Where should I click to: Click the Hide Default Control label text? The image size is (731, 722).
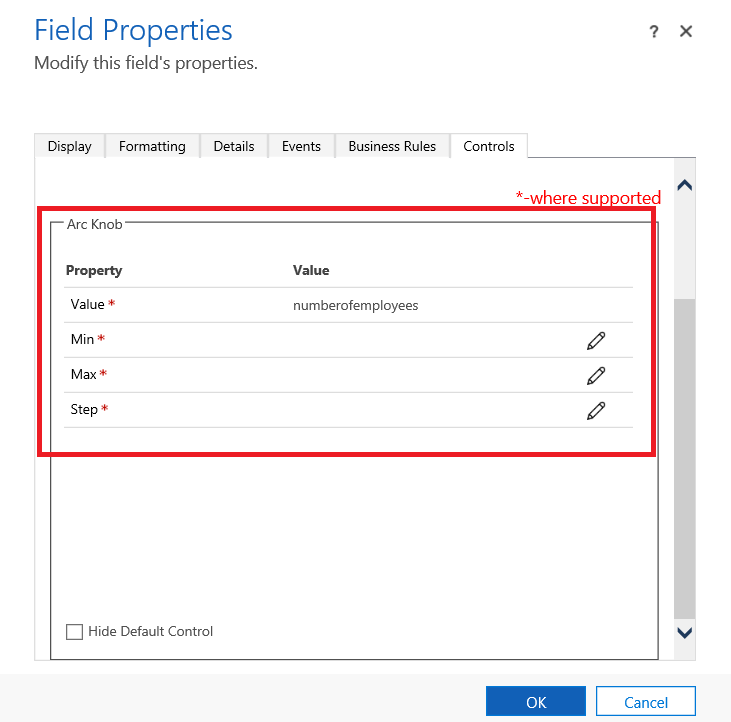151,632
